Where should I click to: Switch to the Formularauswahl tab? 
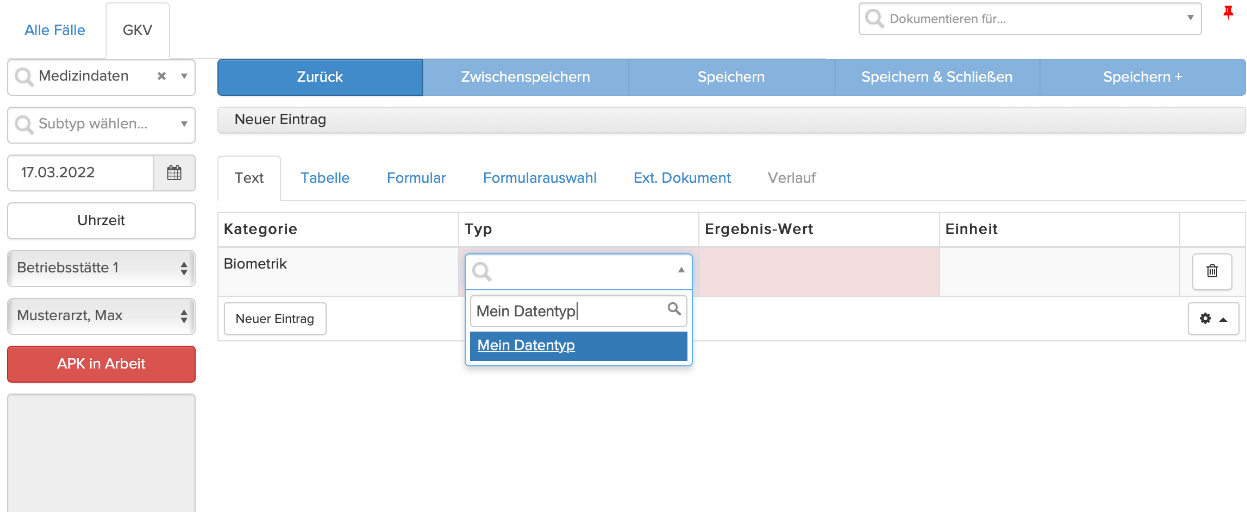pyautogui.click(x=540, y=178)
